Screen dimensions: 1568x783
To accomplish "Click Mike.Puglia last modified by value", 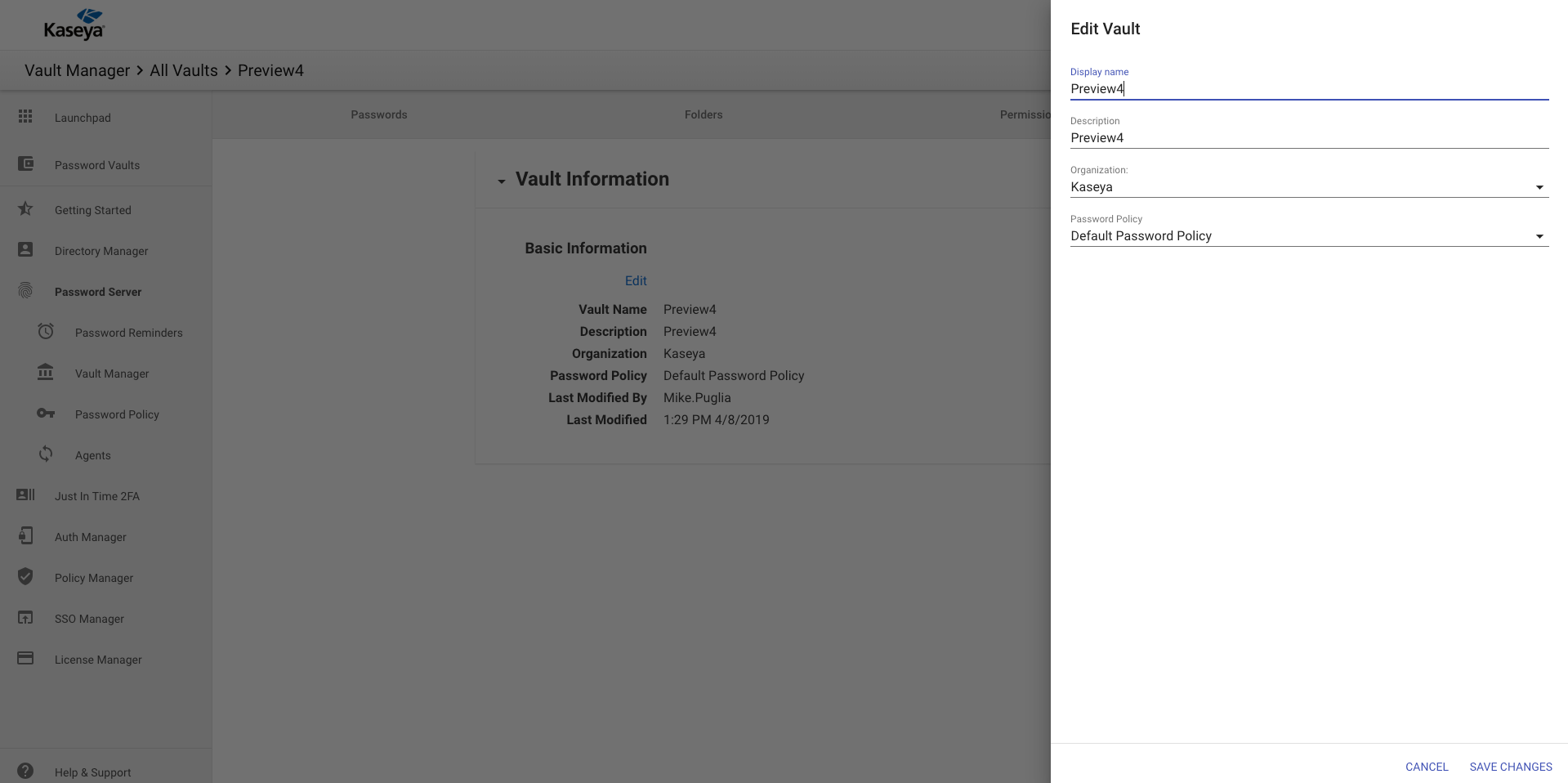I will click(697, 397).
